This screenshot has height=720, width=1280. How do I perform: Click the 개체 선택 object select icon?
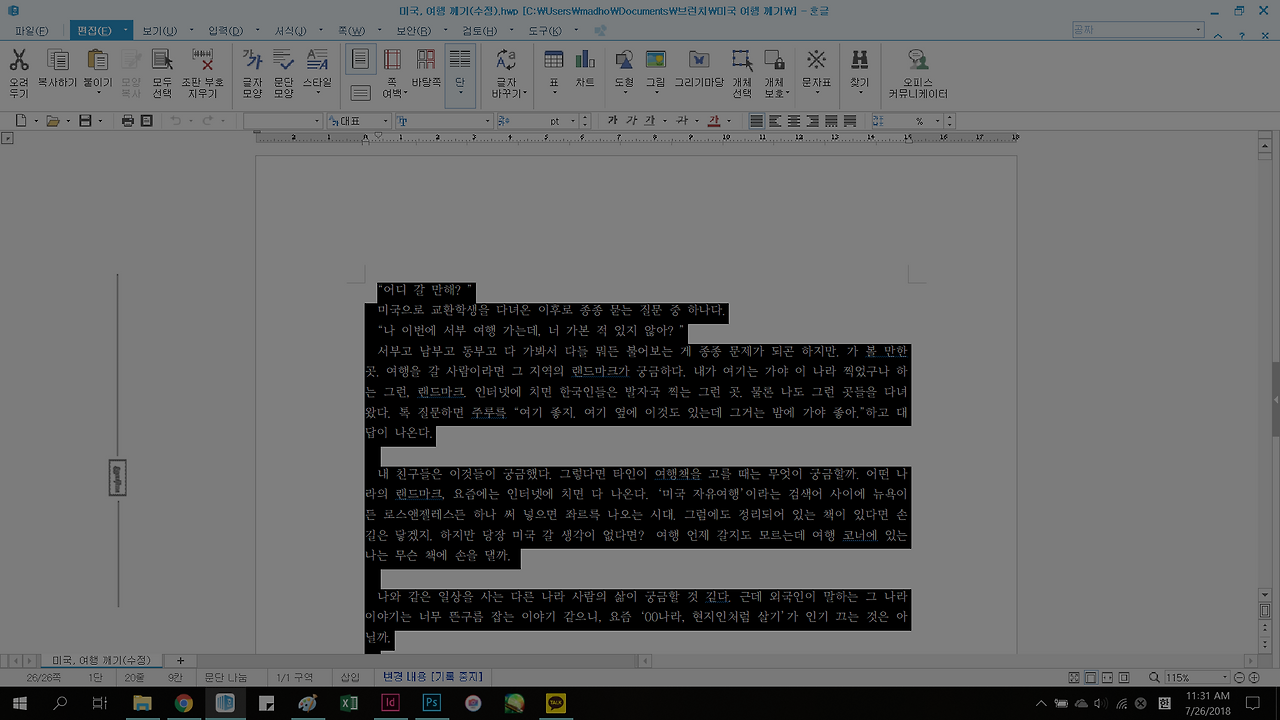742,60
